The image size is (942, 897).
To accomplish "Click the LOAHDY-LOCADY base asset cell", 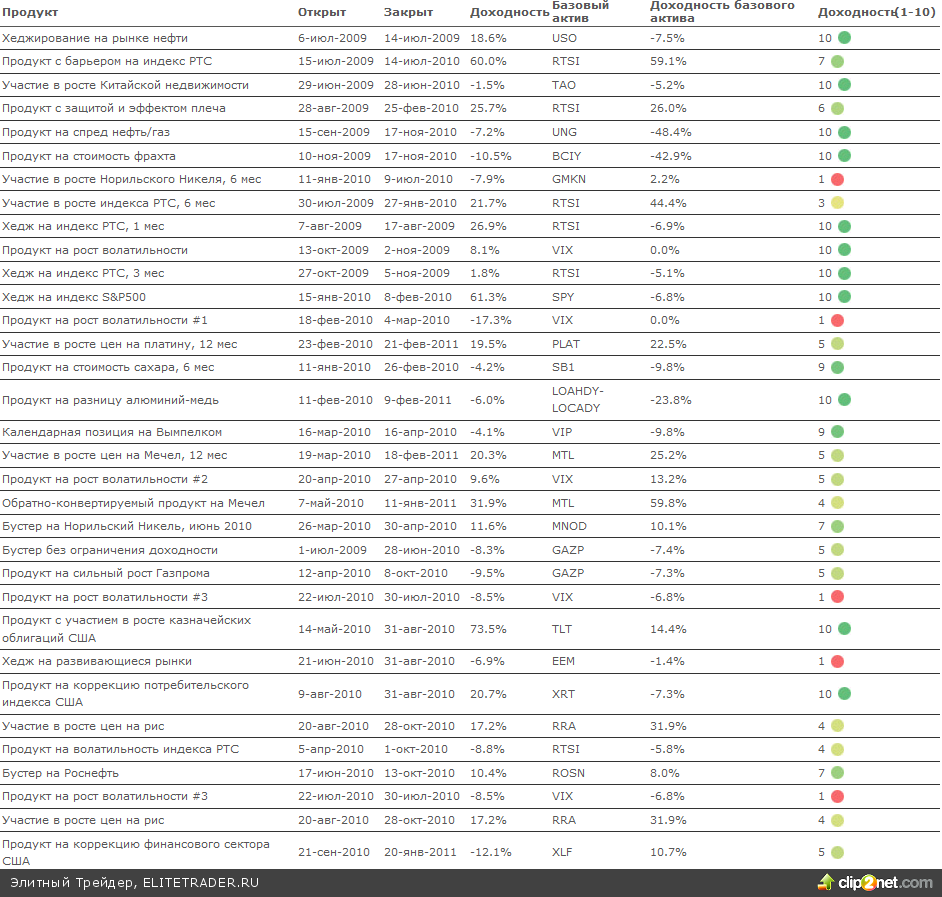I will pos(577,400).
